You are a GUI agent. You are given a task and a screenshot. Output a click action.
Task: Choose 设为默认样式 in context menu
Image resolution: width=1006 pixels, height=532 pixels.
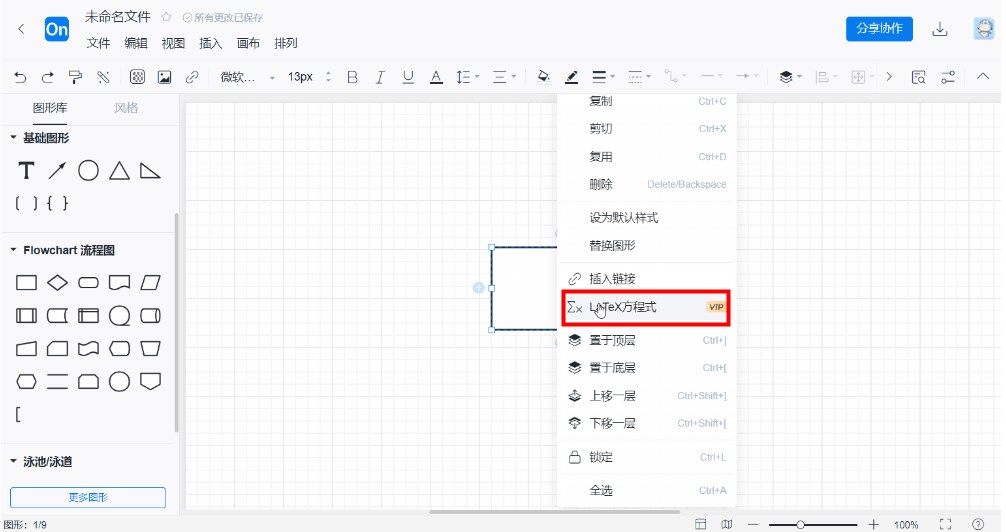click(x=645, y=218)
